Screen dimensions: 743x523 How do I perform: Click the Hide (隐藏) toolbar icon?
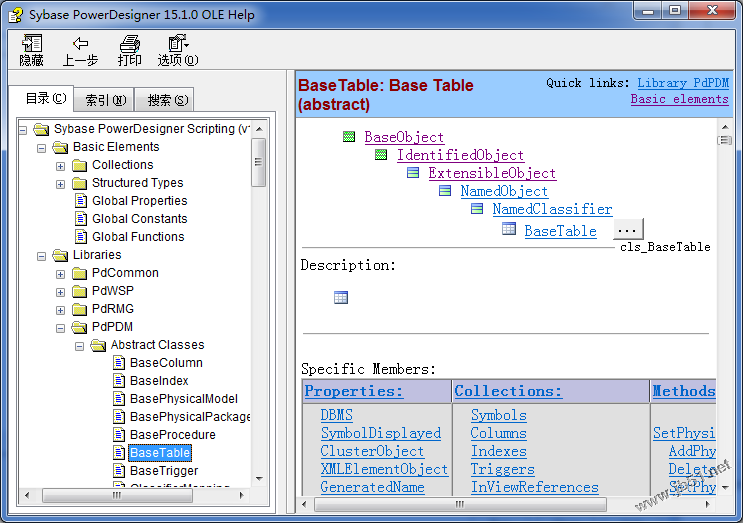32,43
